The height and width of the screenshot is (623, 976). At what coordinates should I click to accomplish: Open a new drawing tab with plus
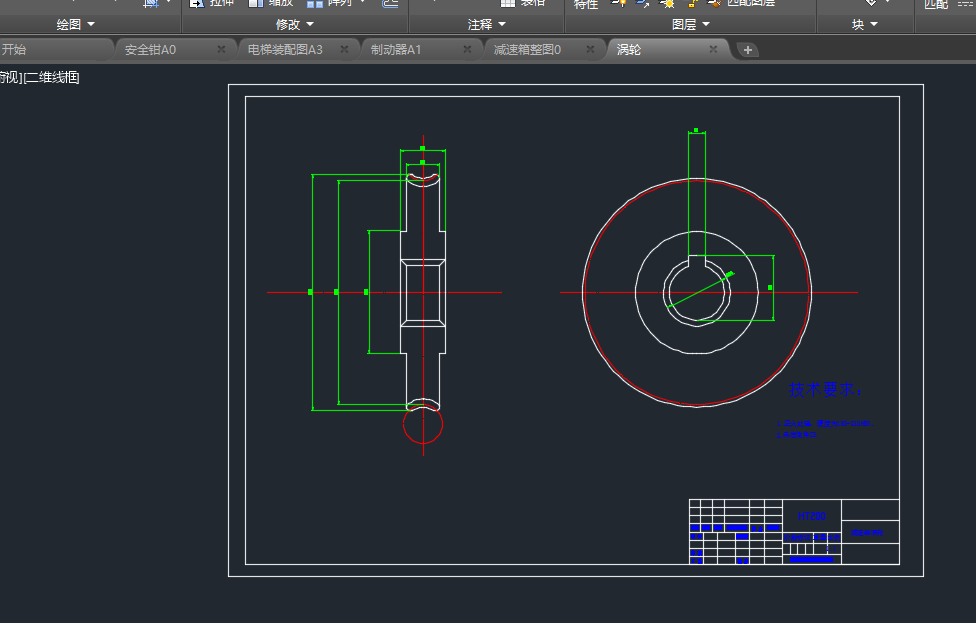[748, 50]
